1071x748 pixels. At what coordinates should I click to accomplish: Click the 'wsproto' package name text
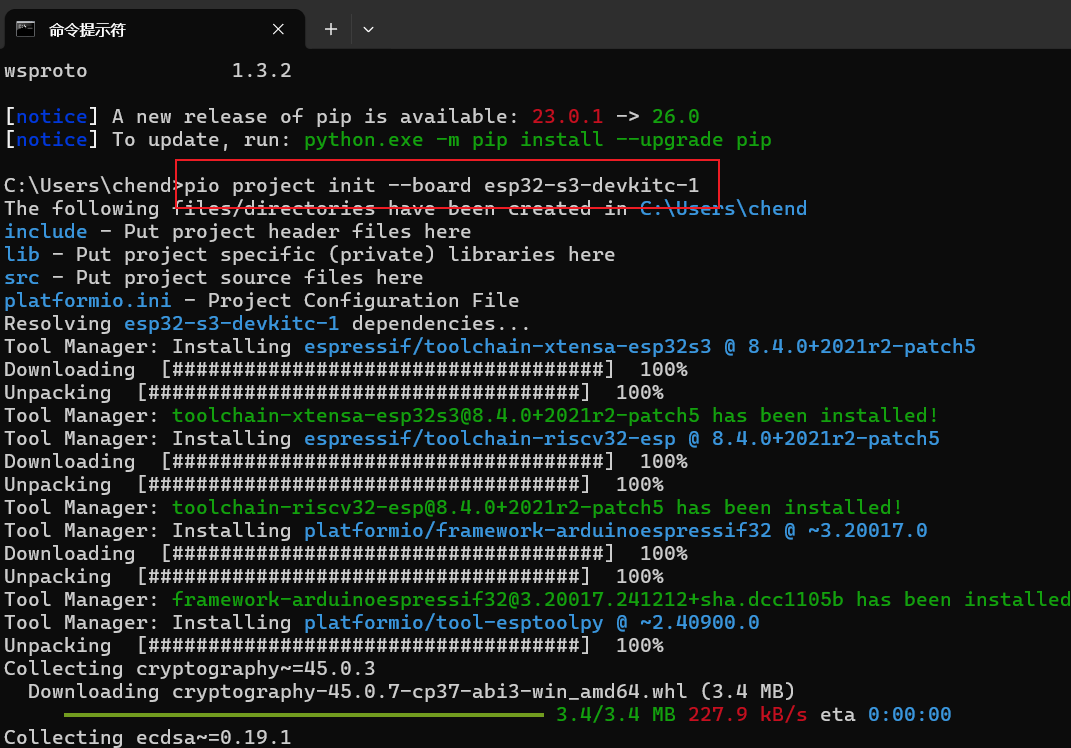[46, 71]
